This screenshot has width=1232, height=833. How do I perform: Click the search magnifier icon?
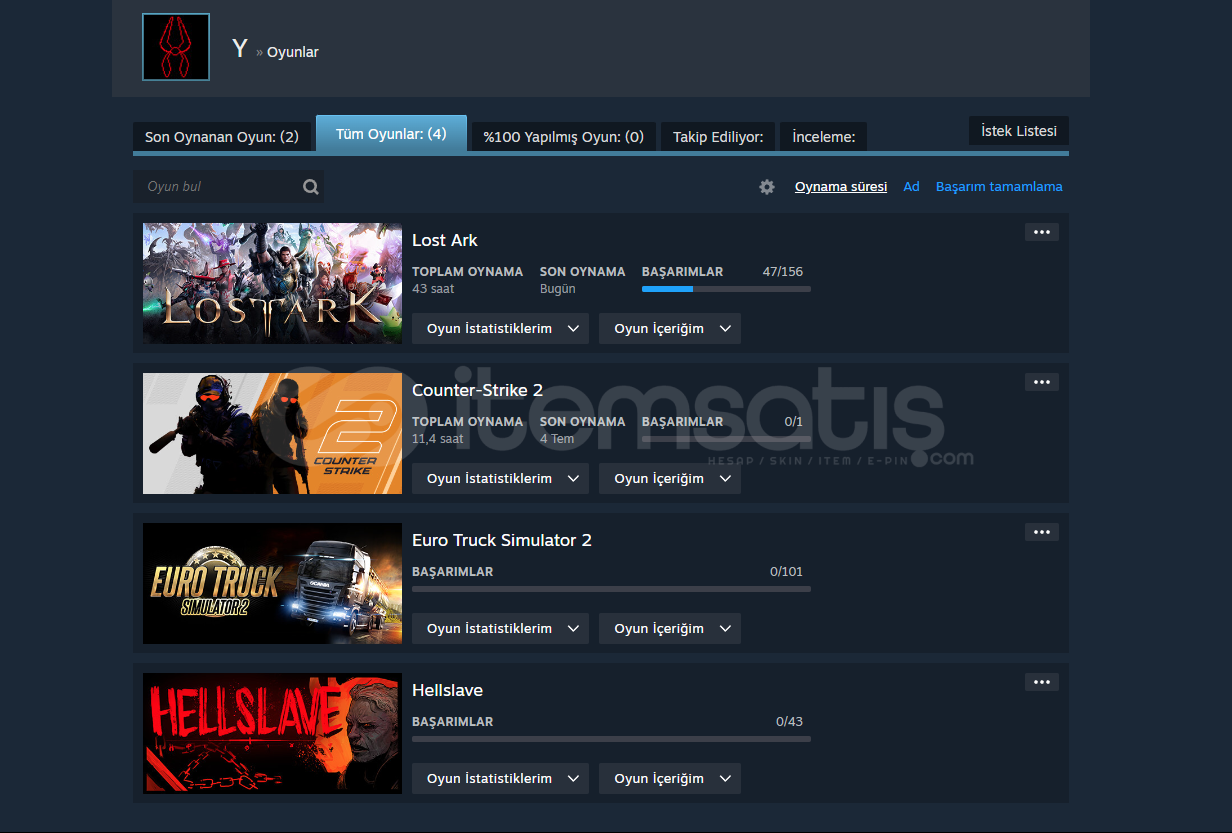click(311, 186)
